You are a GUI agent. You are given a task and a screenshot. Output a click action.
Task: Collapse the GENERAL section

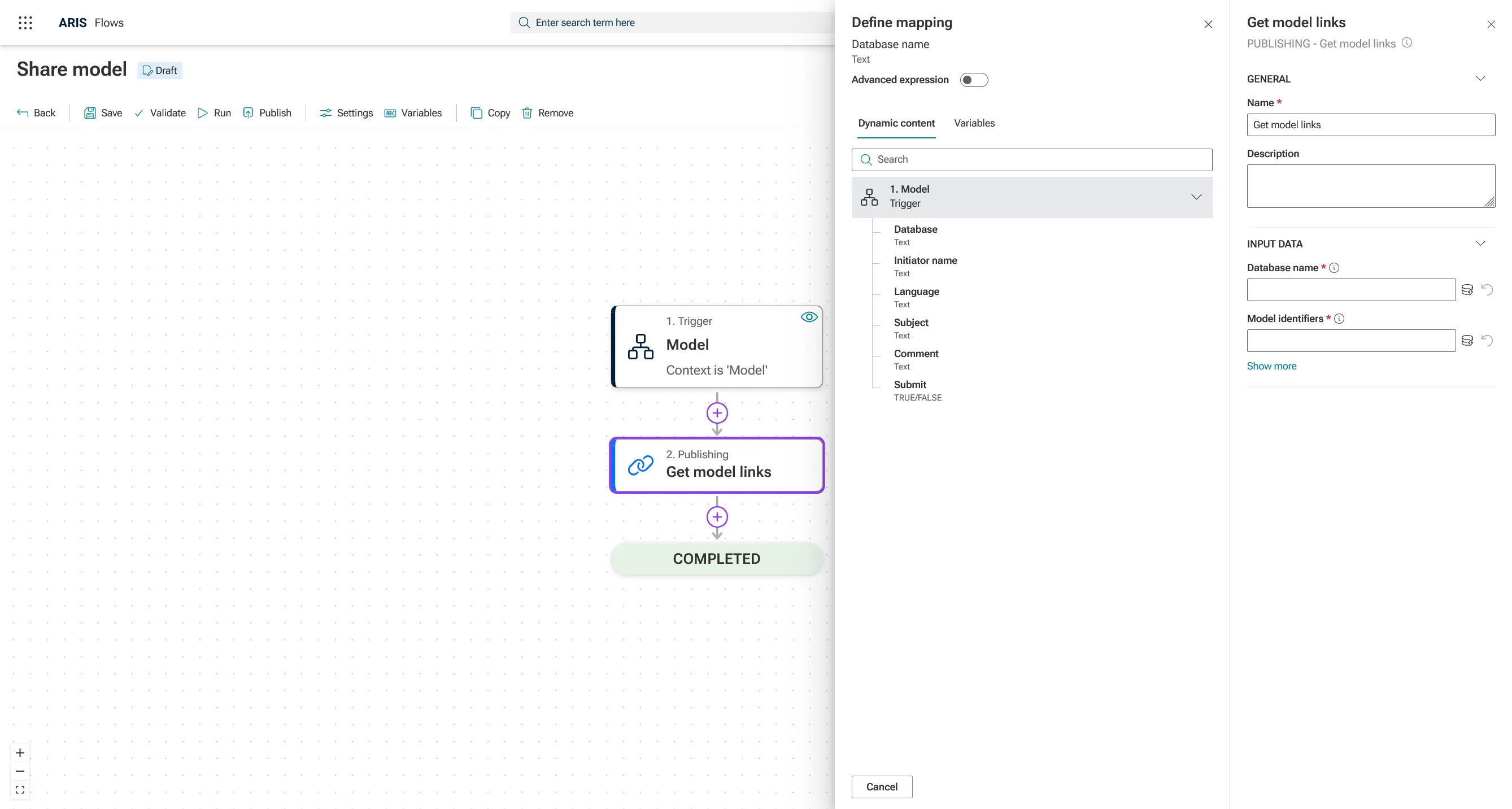tap(1481, 78)
